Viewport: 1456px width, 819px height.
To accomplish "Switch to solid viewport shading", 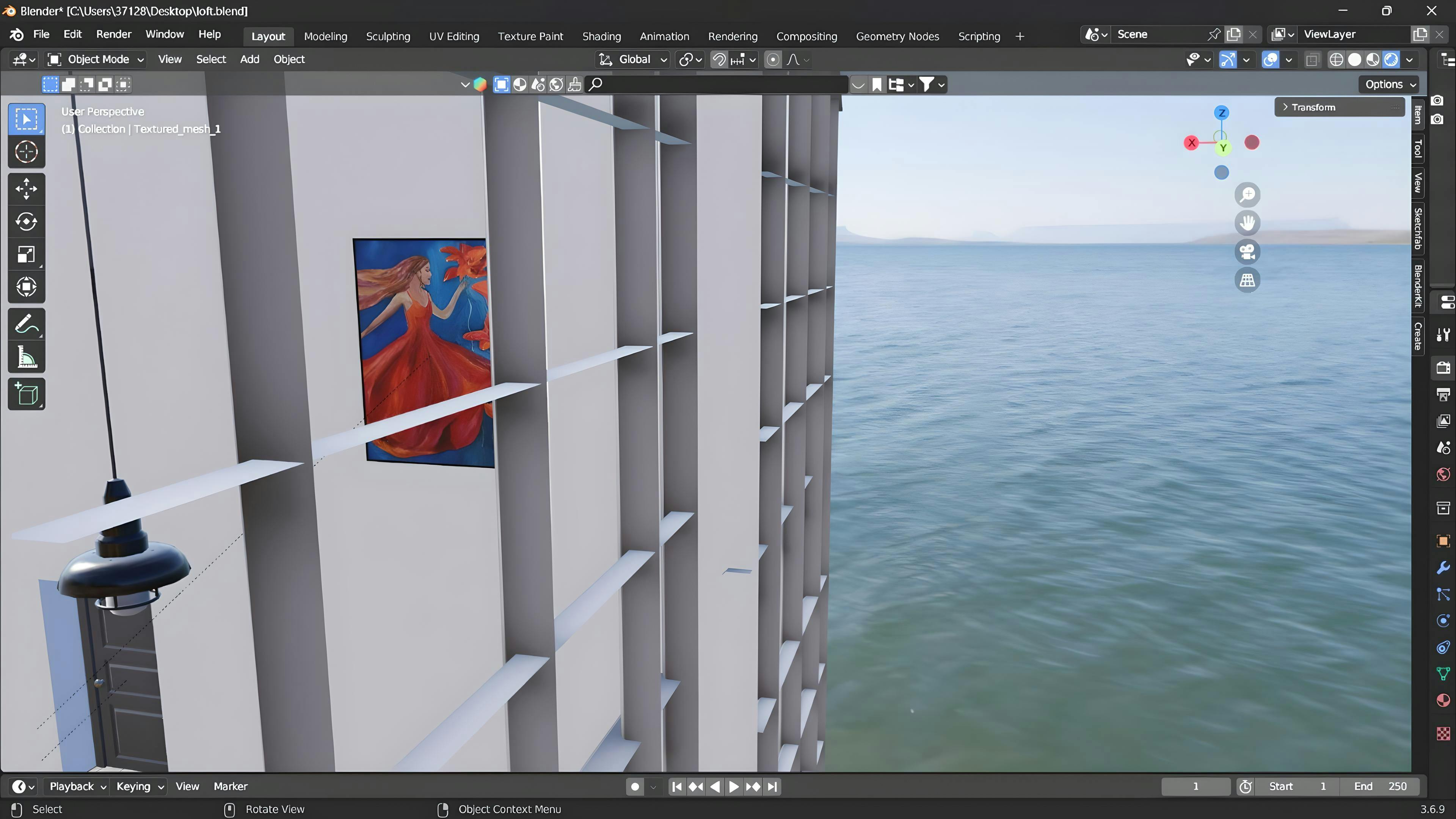I will (x=1355, y=60).
